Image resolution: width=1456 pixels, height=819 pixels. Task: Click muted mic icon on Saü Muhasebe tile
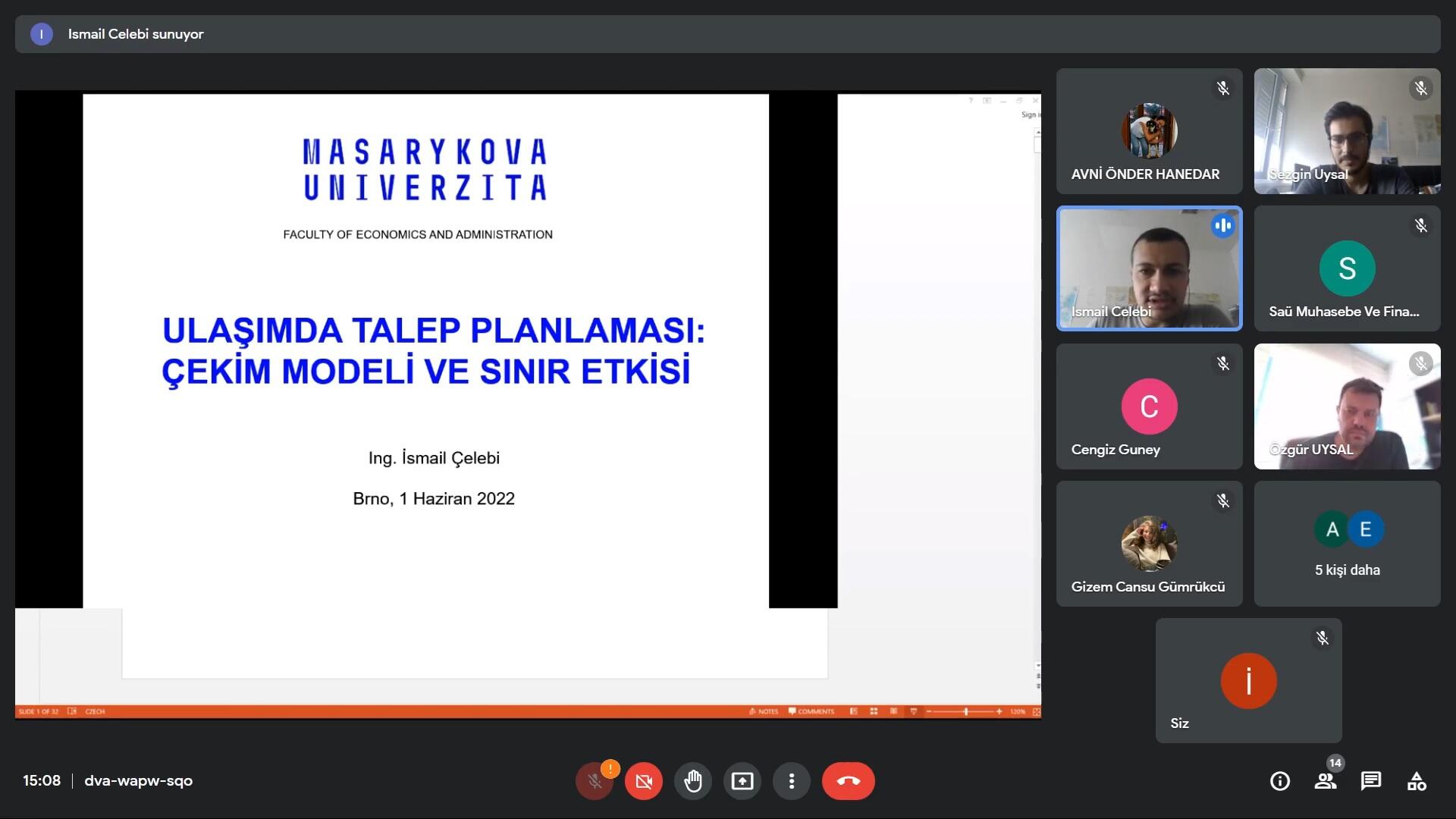[x=1421, y=226]
